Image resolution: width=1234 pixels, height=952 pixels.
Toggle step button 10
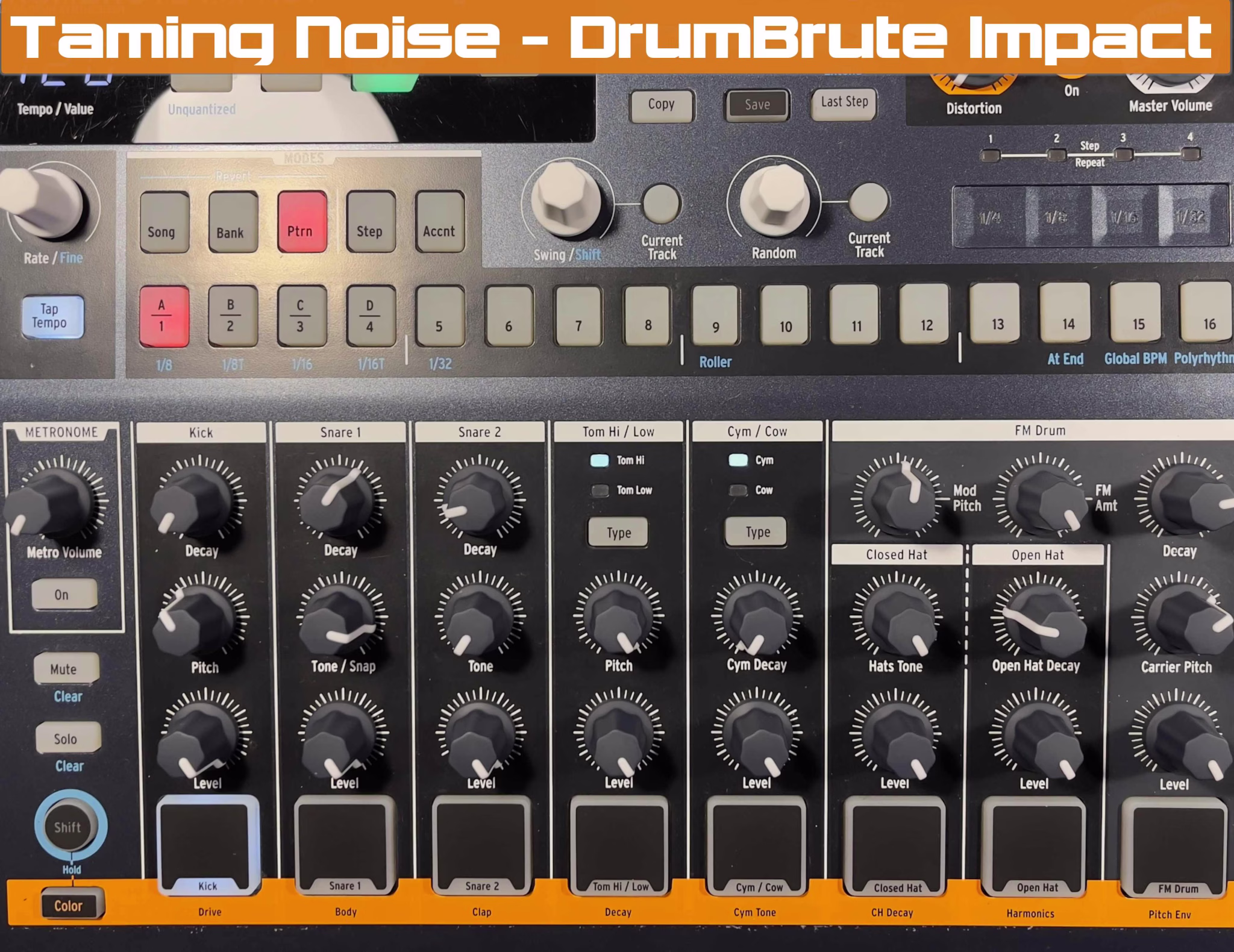point(786,316)
